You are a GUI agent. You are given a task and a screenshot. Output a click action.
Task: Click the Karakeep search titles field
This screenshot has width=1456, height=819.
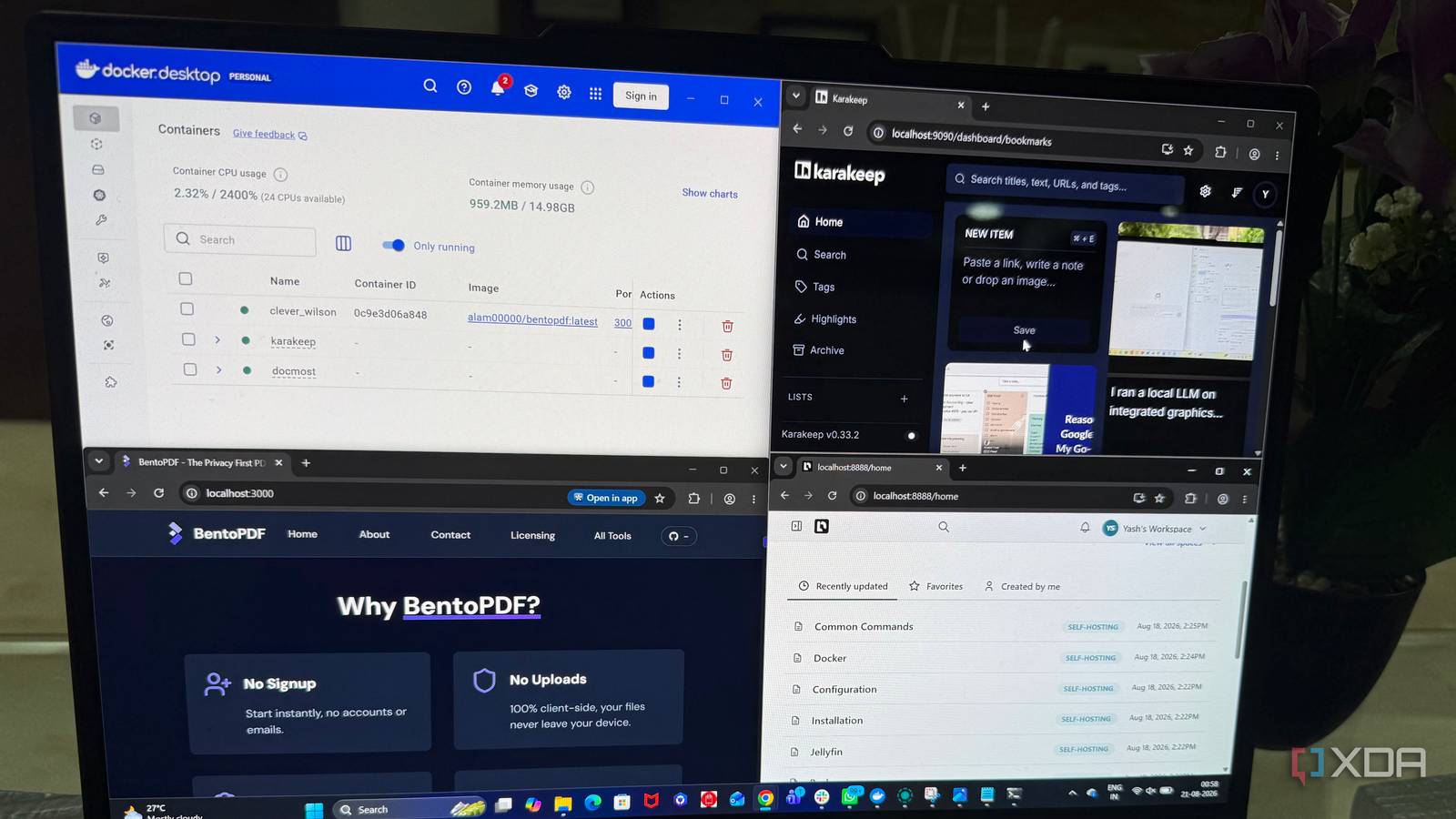(1065, 183)
